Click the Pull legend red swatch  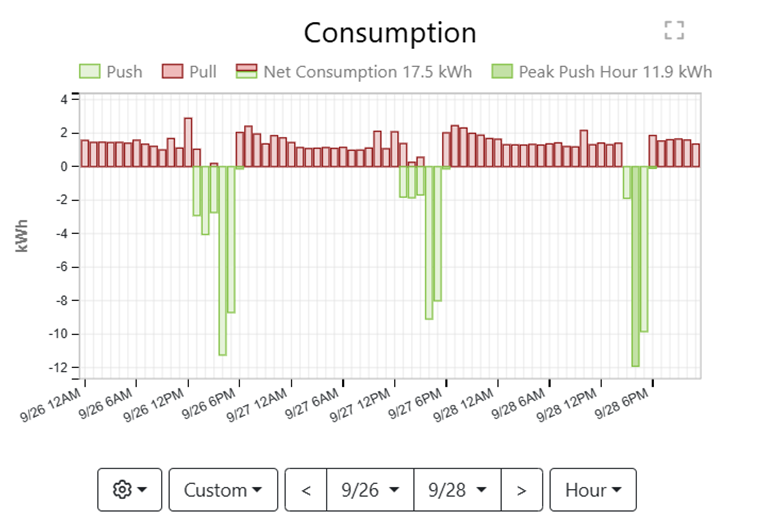[x=173, y=72]
